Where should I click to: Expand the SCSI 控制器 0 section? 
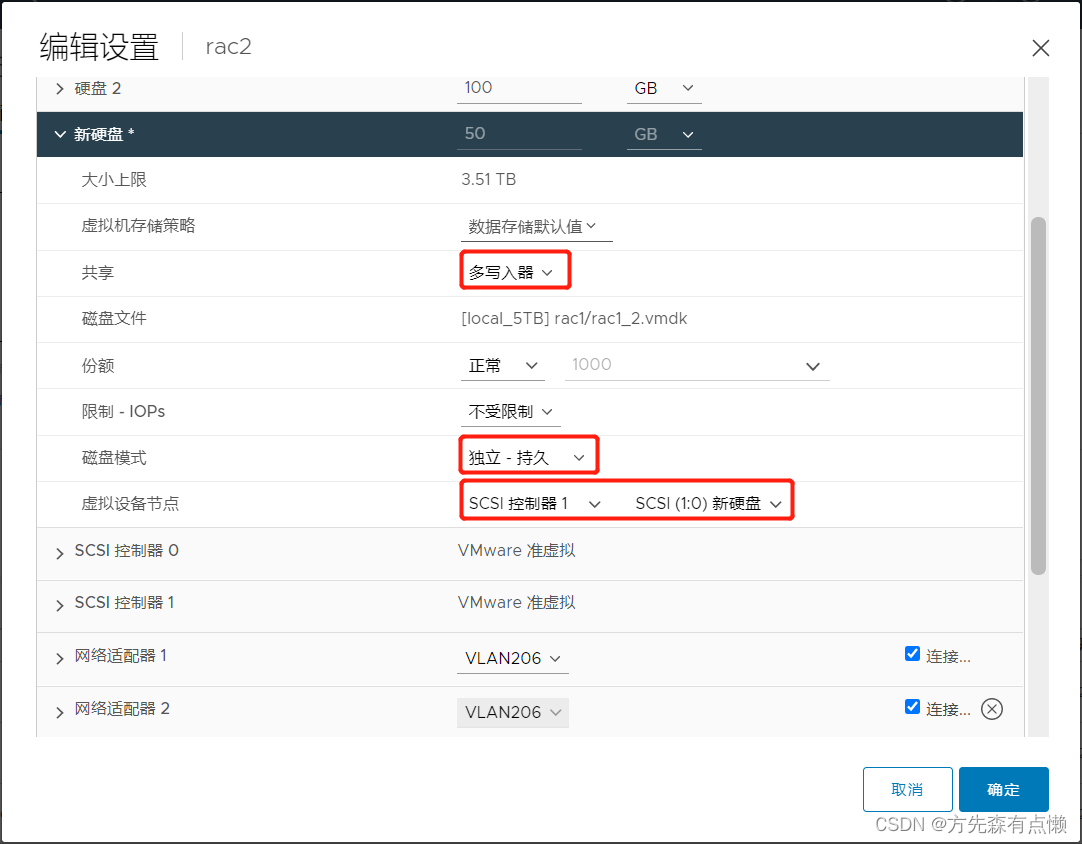[58, 551]
